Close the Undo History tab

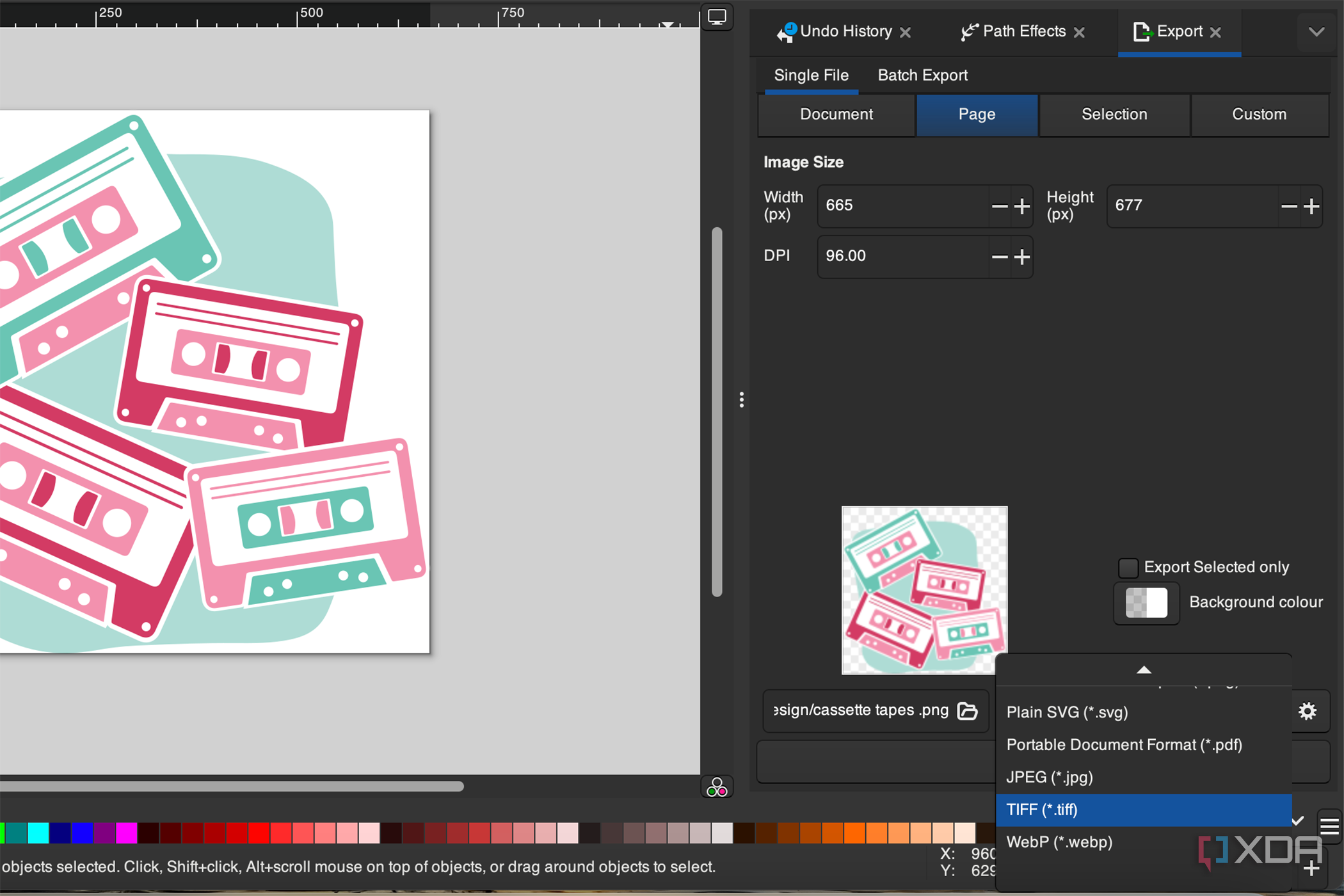coord(905,32)
